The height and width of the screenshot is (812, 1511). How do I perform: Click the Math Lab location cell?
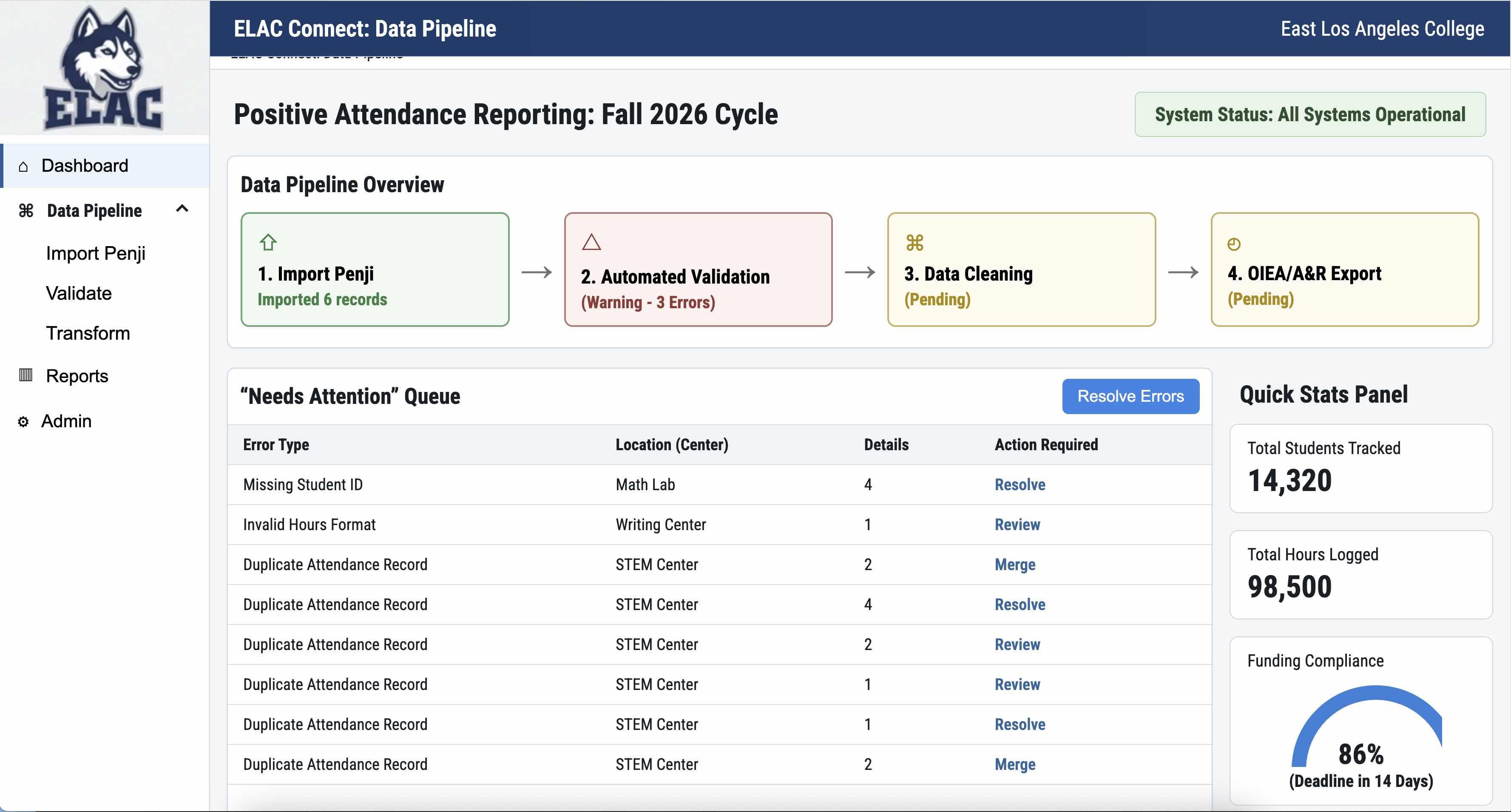[645, 485]
